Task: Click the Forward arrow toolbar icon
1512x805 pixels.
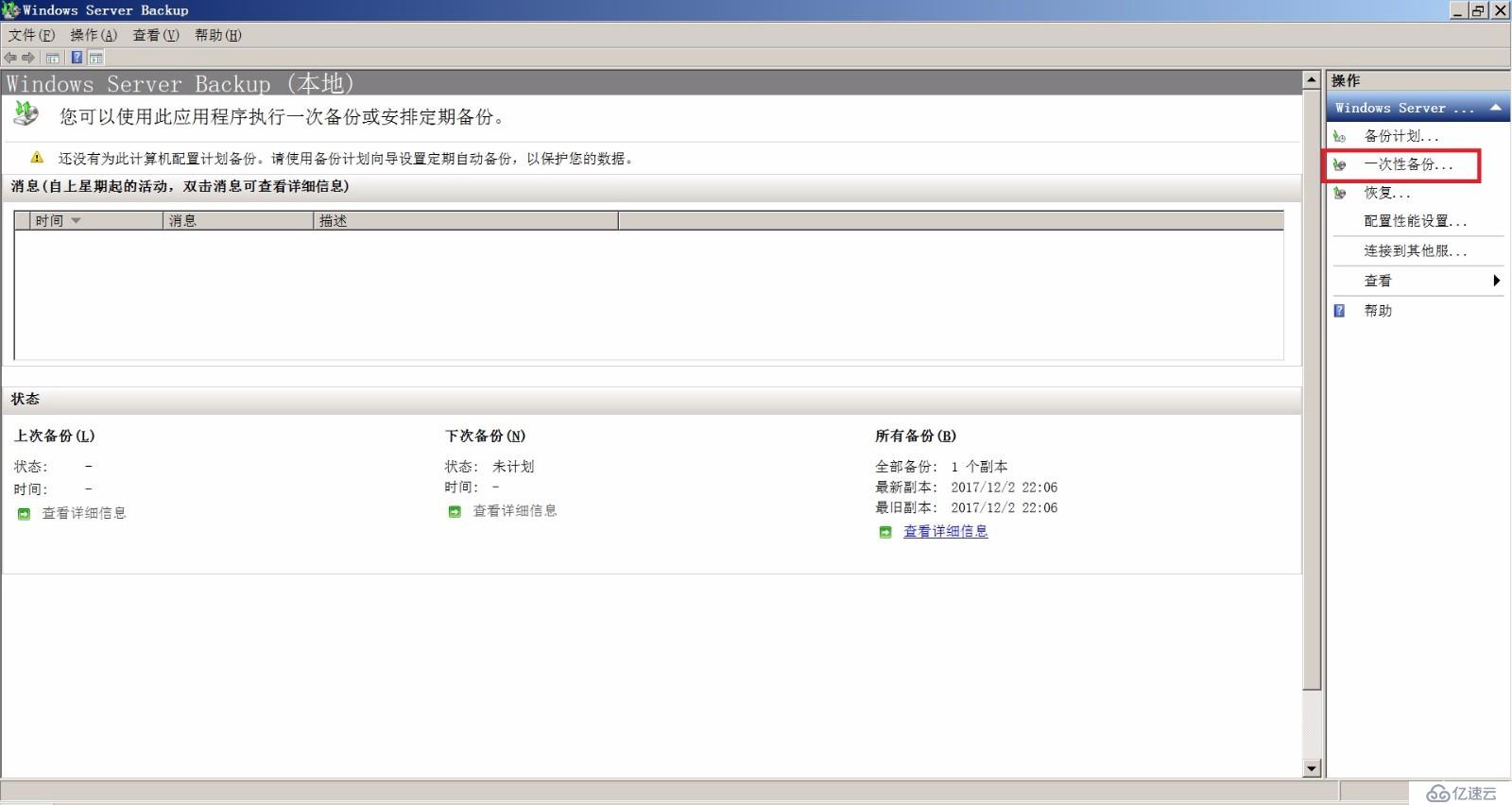Action: [28, 58]
